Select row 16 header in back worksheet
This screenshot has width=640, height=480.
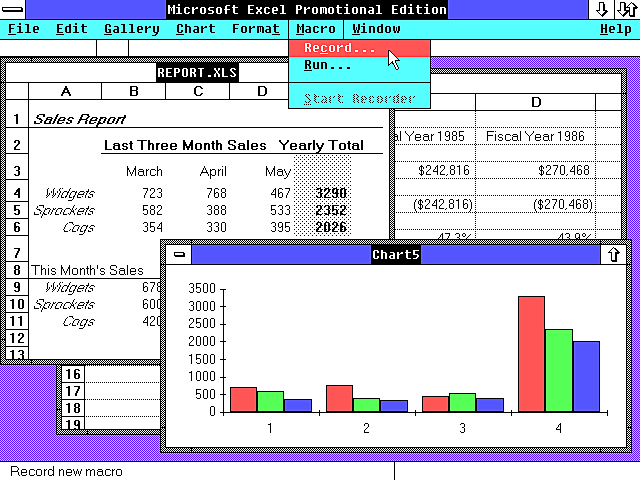pos(73,374)
